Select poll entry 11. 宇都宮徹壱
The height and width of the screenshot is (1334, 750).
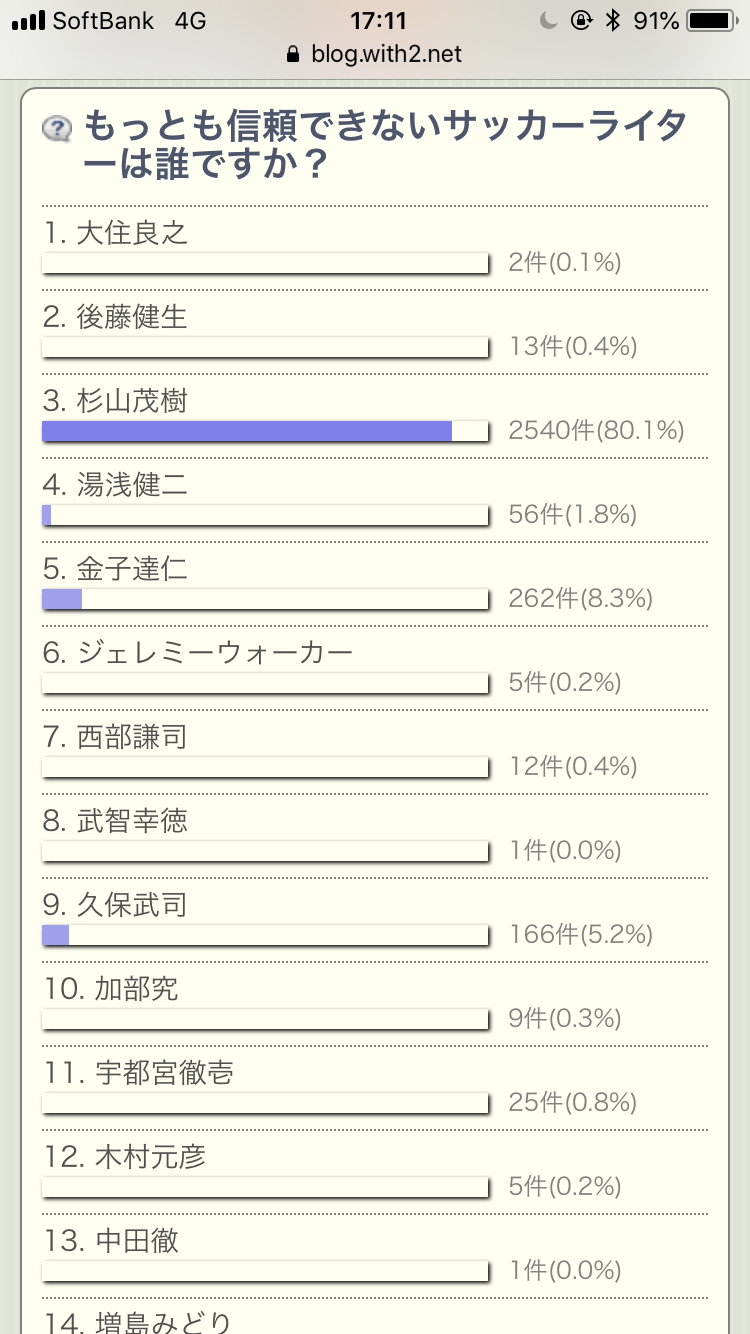point(139,1074)
